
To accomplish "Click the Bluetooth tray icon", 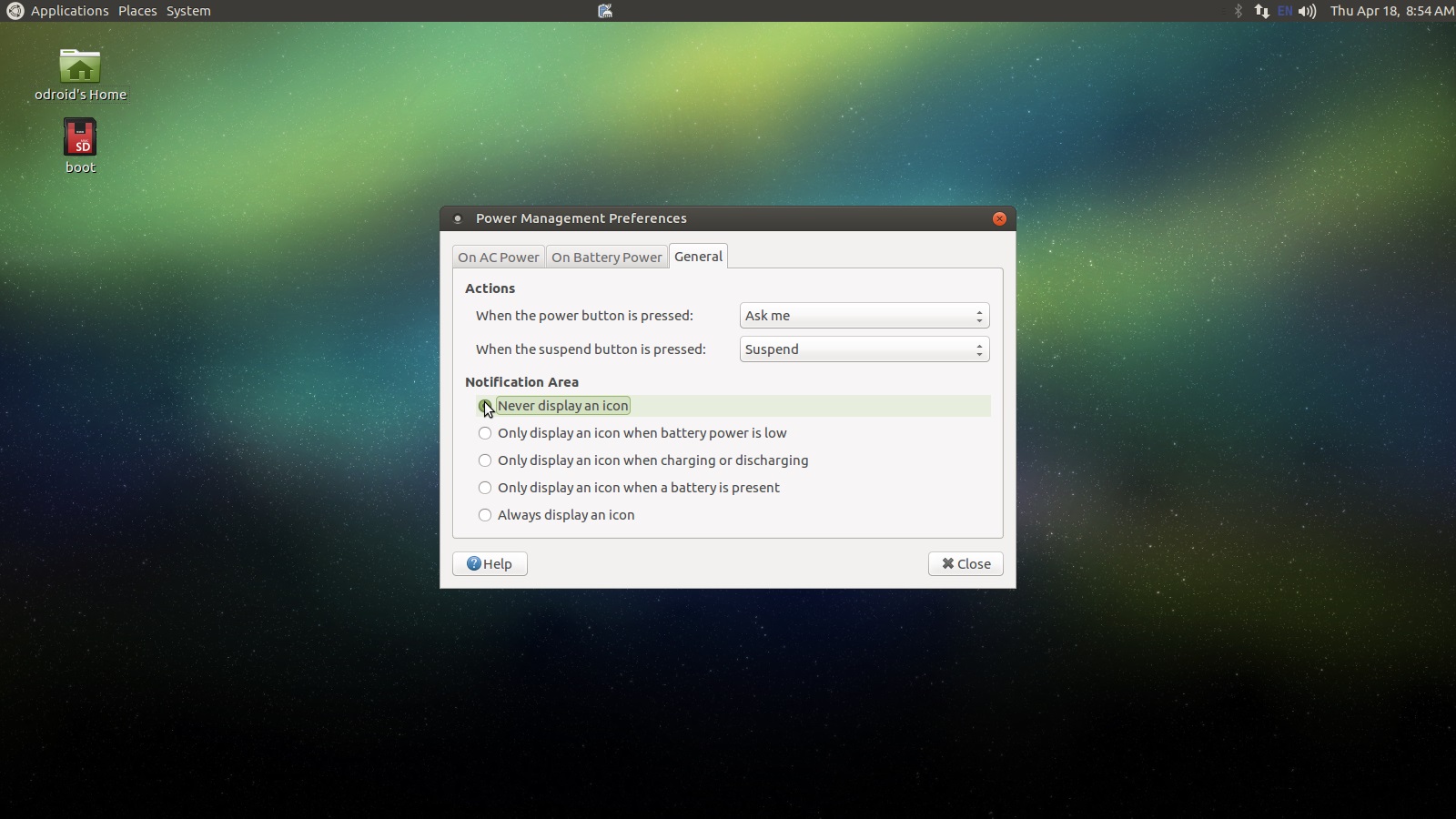I will pyautogui.click(x=1238, y=11).
